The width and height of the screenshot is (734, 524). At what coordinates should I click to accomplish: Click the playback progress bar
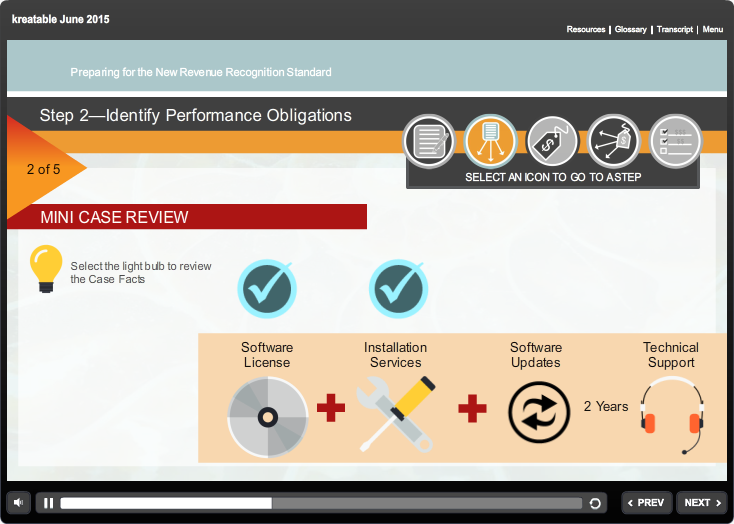[320, 503]
